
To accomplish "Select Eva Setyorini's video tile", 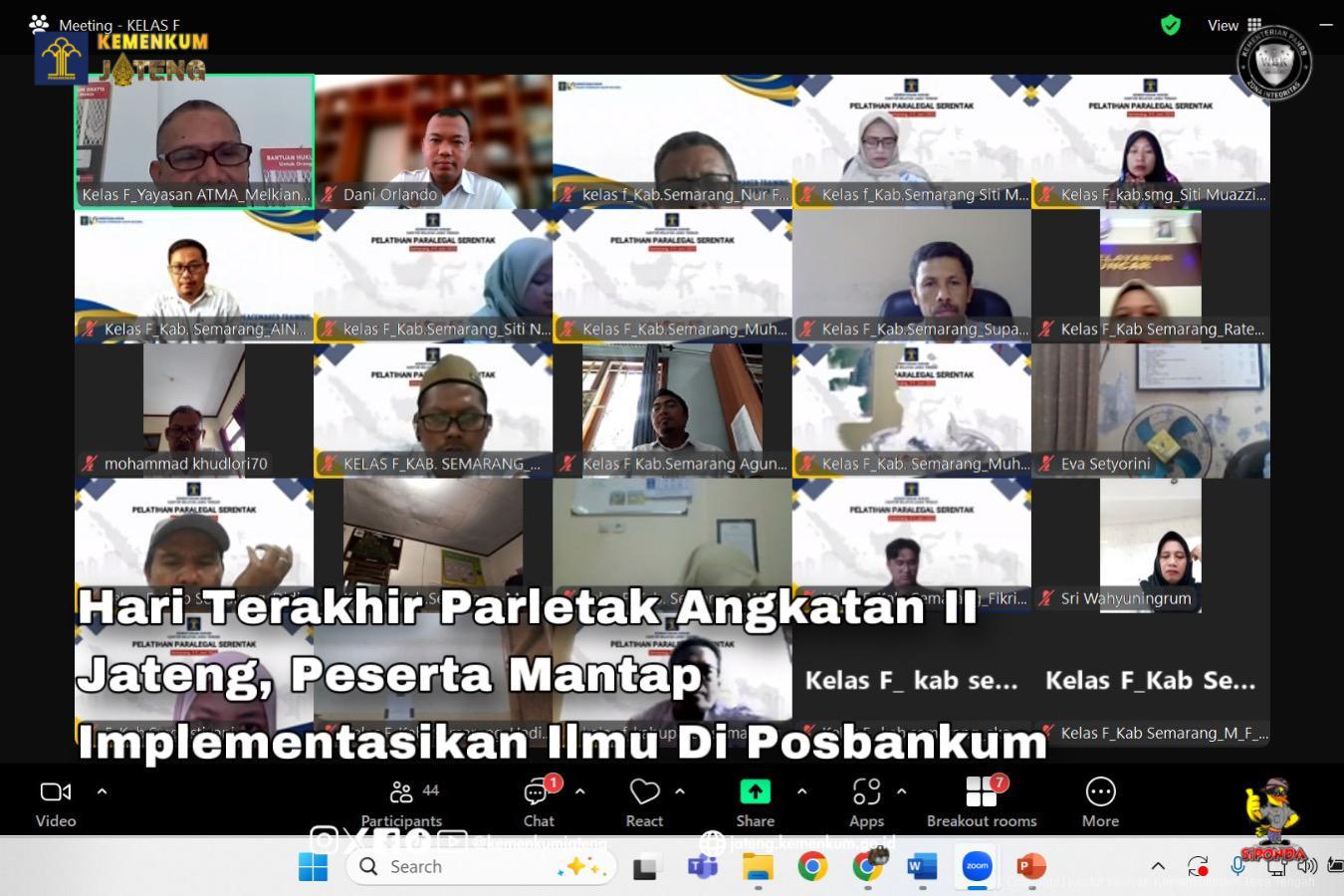I will (1151, 410).
